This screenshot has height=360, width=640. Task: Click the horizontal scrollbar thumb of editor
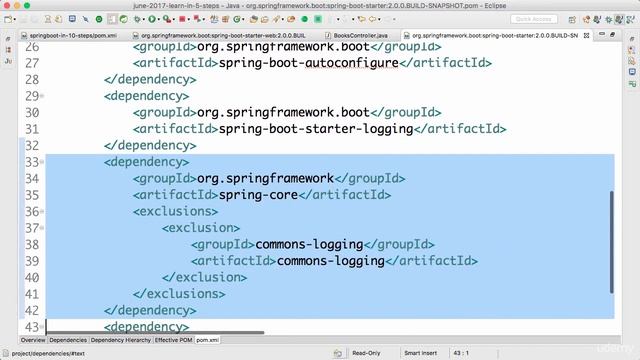pos(155,333)
